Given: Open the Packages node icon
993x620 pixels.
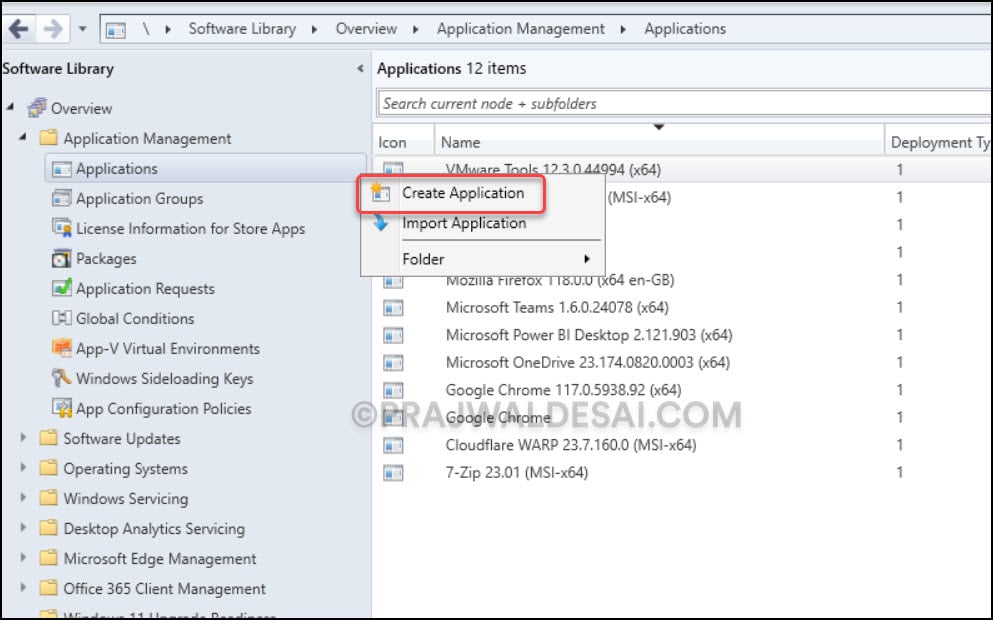Looking at the screenshot, I should (x=61, y=258).
